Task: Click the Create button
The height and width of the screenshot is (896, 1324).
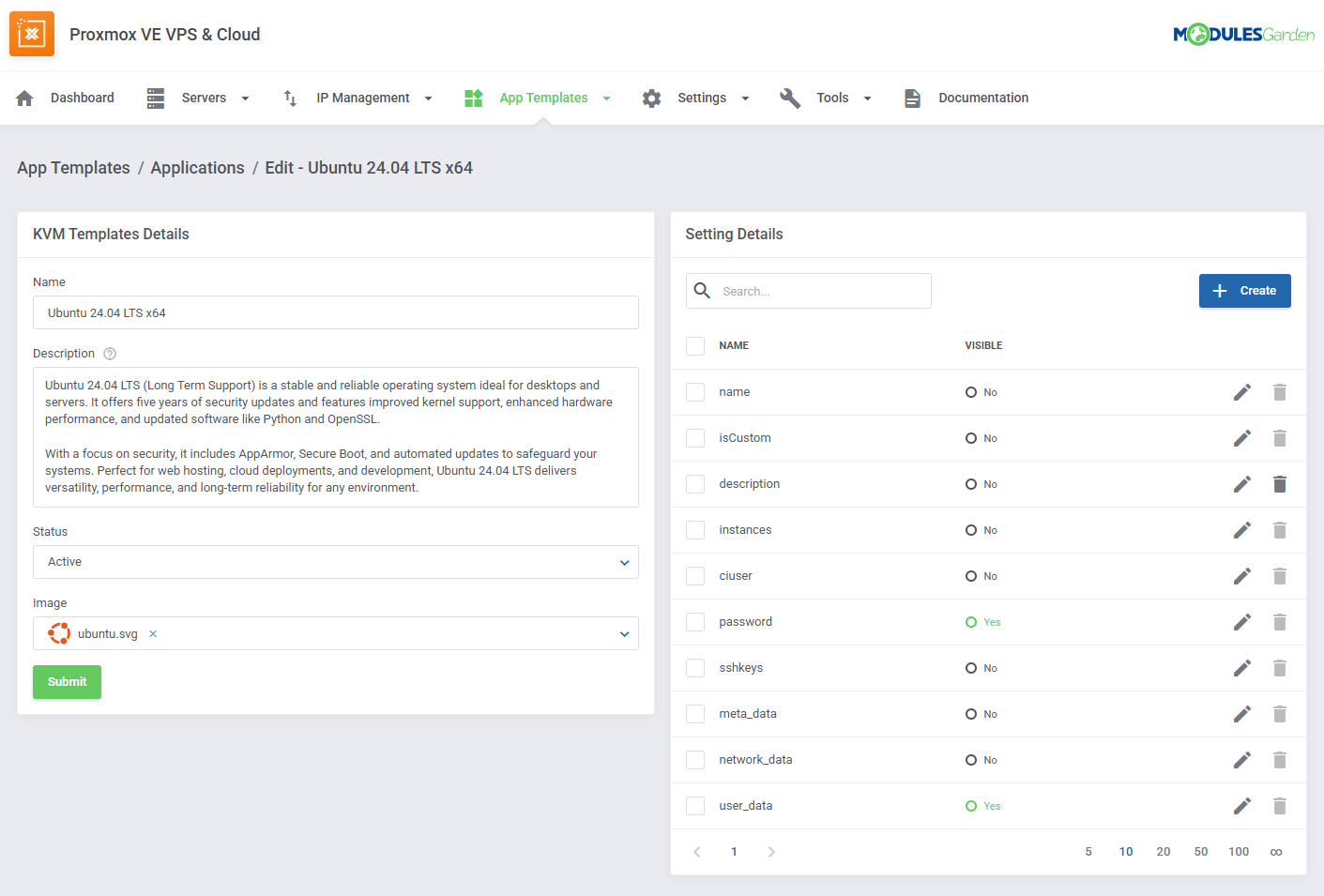Action: [x=1245, y=291]
